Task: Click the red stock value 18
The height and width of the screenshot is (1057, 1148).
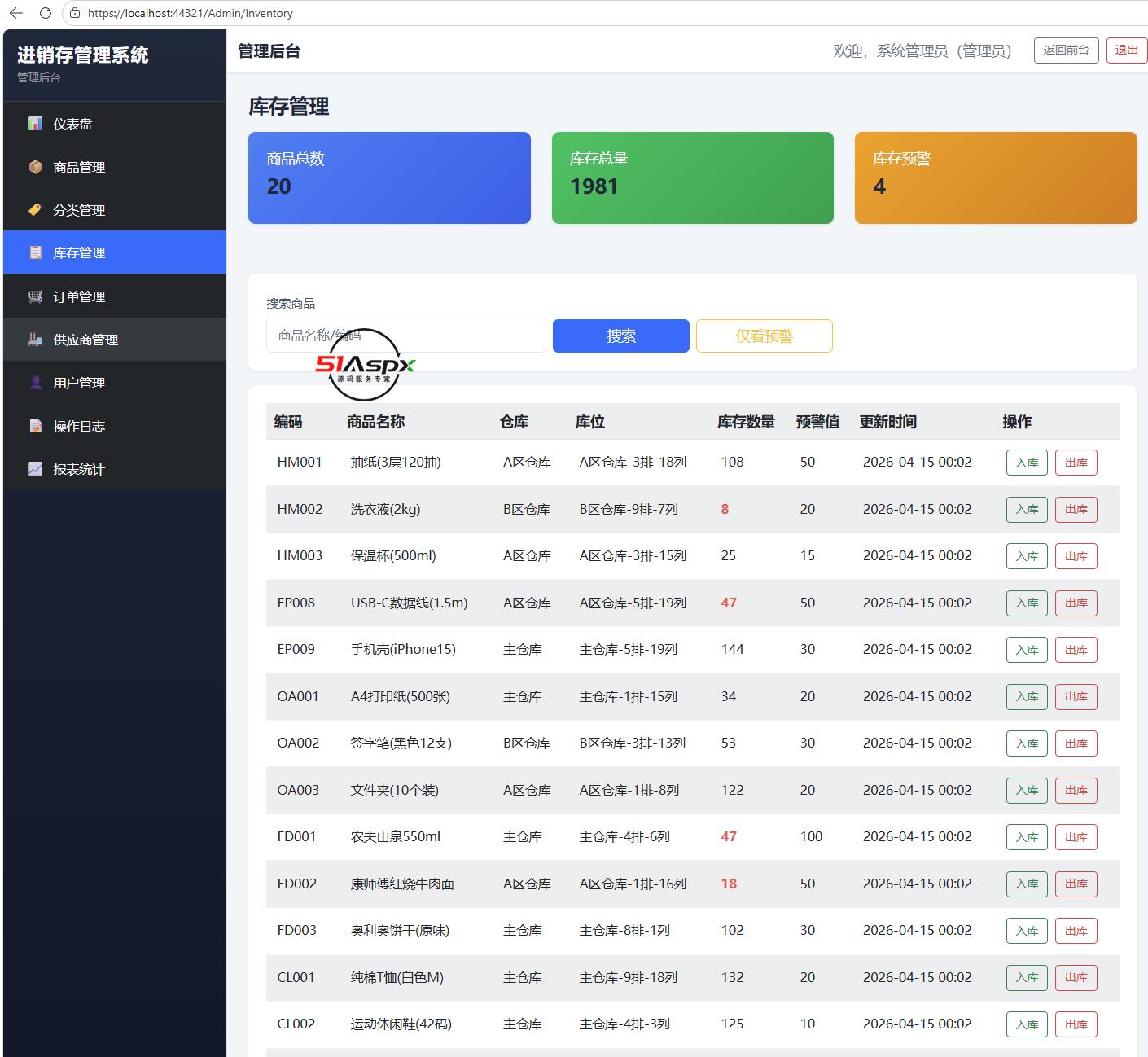Action: (x=729, y=884)
